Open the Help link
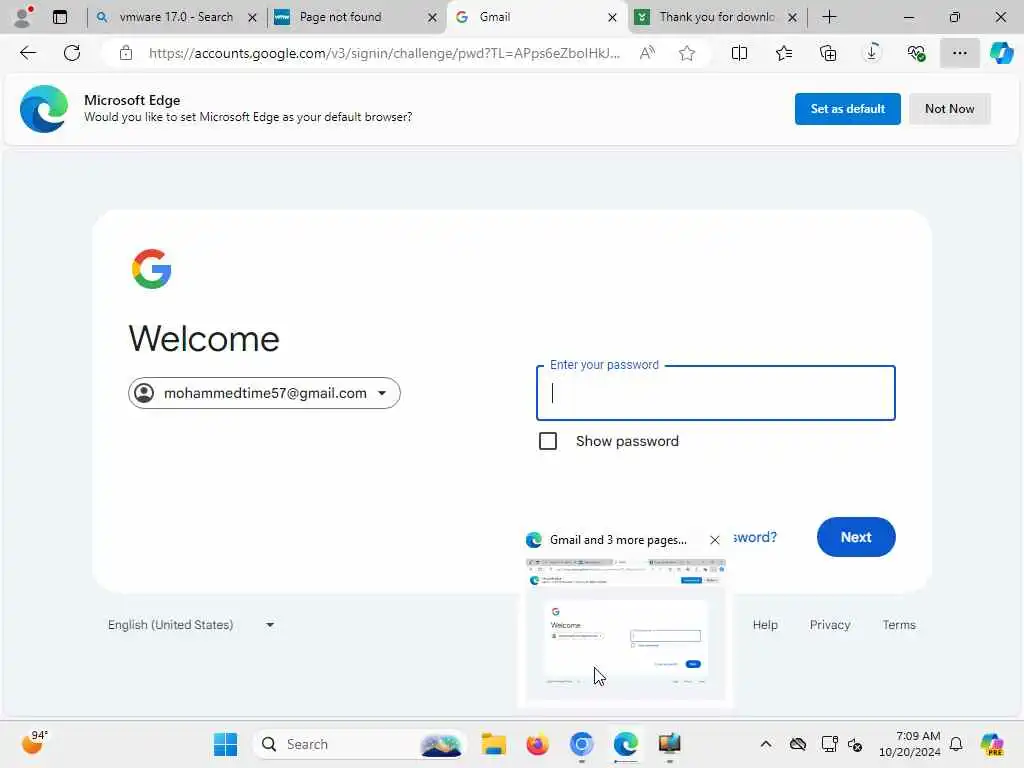The image size is (1024, 768). (x=765, y=625)
